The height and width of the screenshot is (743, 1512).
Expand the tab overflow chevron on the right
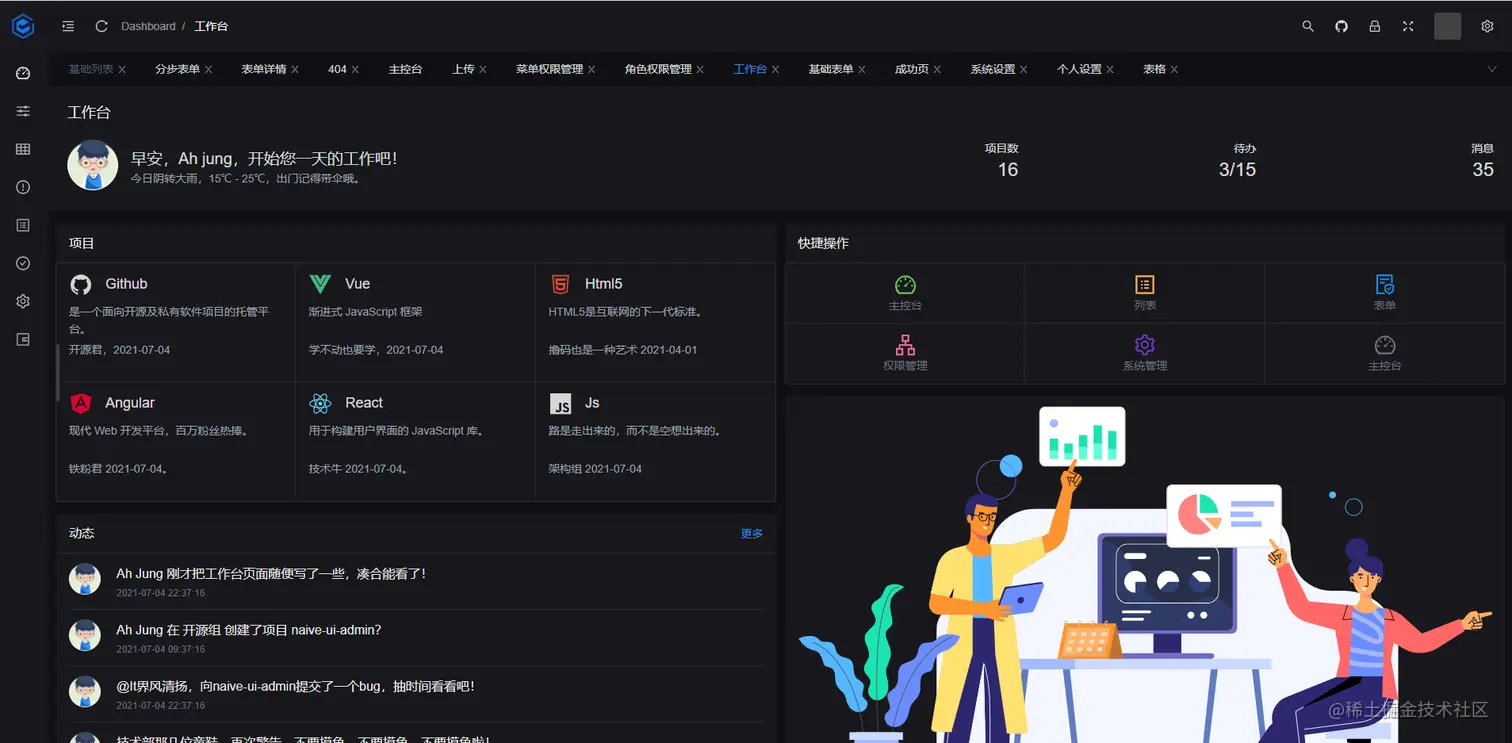pyautogui.click(x=1493, y=69)
